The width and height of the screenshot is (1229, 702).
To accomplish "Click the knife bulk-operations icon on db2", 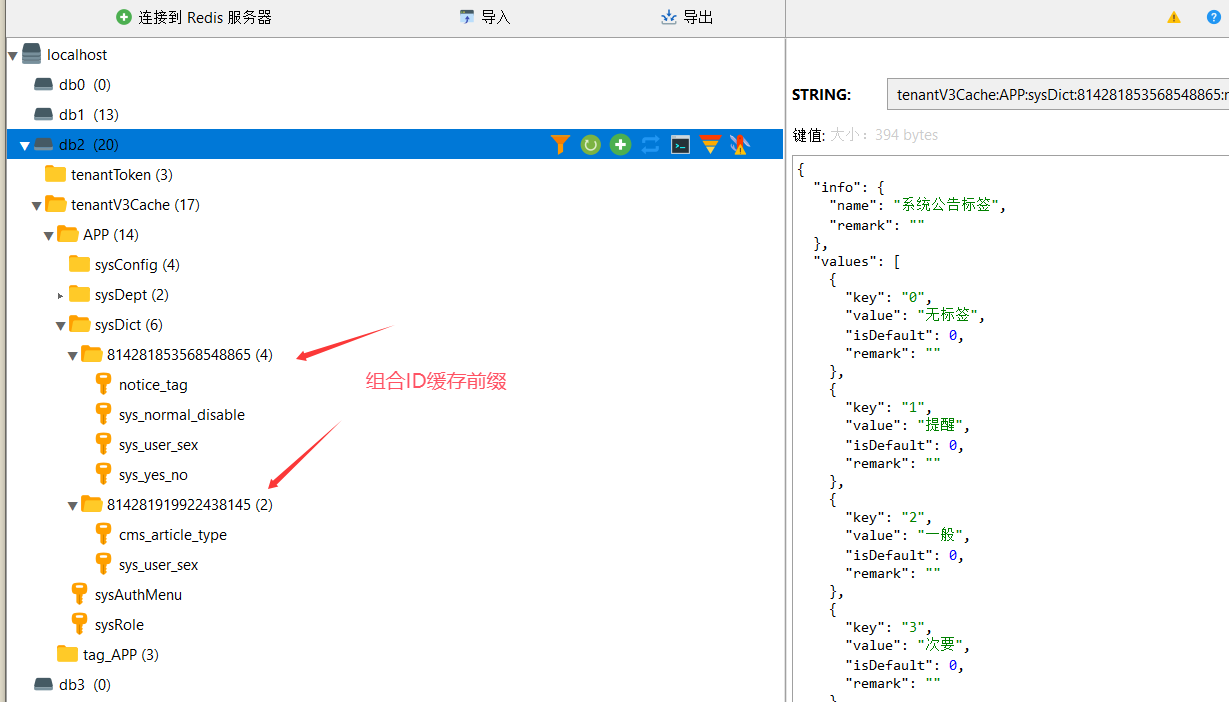I will 739,145.
